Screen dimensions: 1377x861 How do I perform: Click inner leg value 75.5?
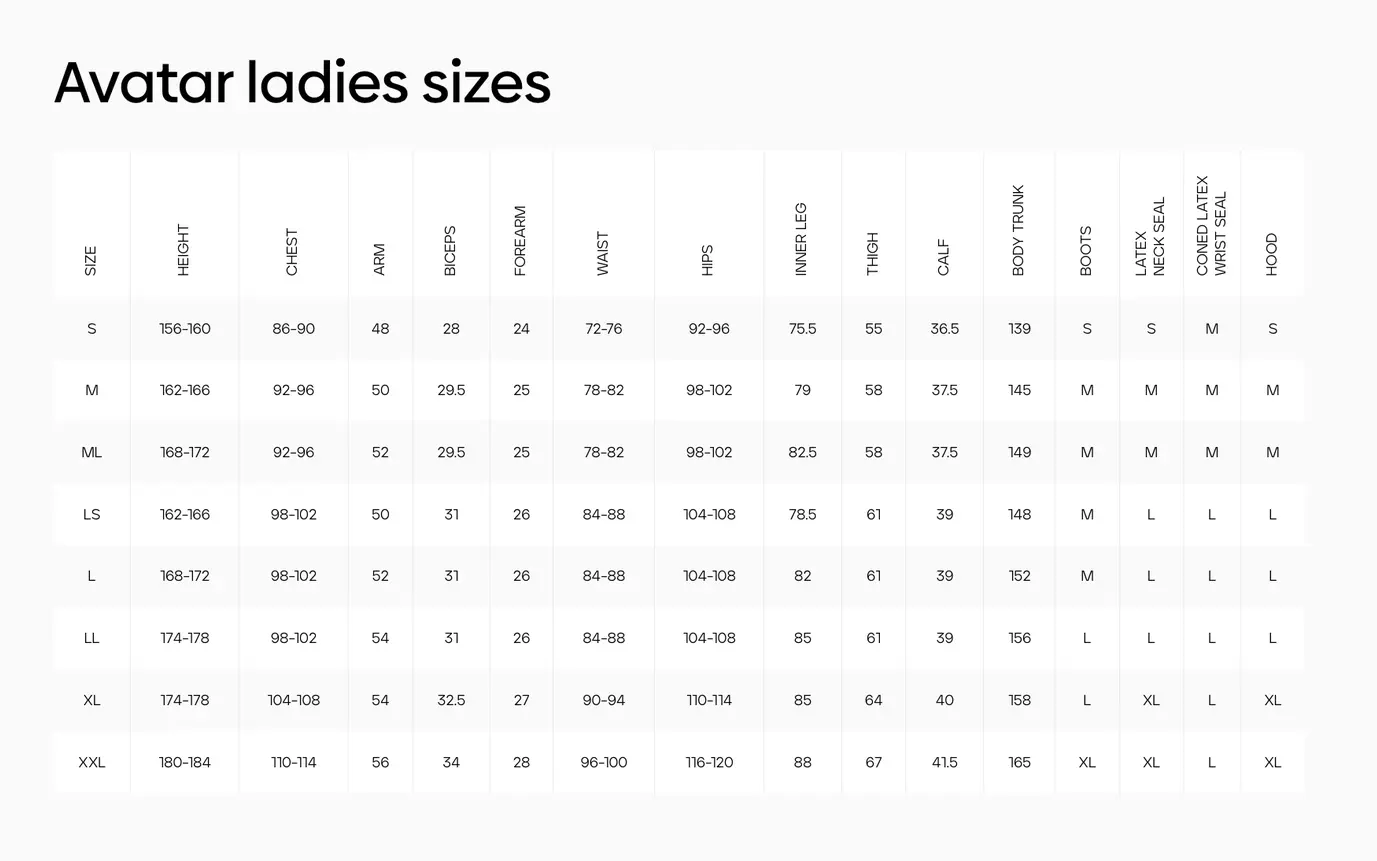(802, 328)
